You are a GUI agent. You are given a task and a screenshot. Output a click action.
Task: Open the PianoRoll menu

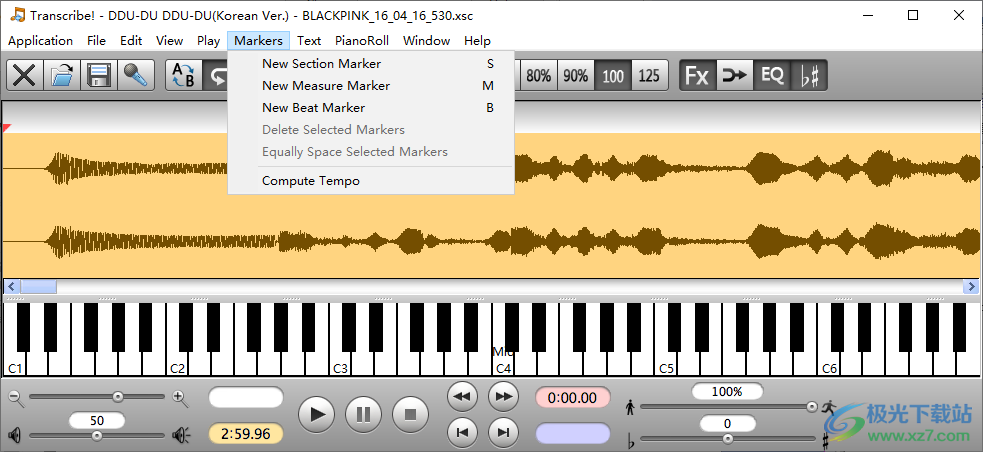362,41
